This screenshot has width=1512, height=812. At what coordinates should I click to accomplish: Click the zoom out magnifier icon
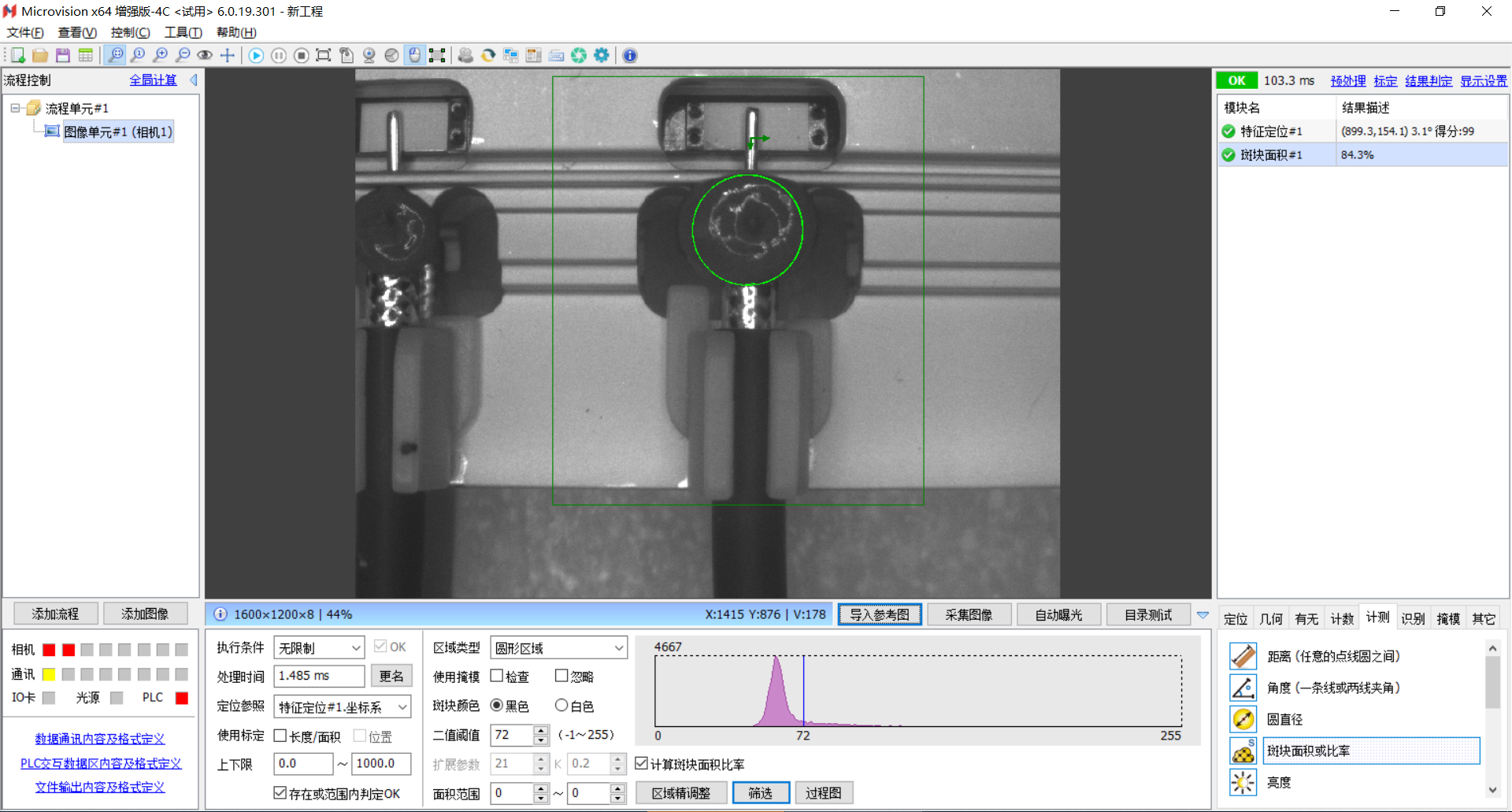183,55
